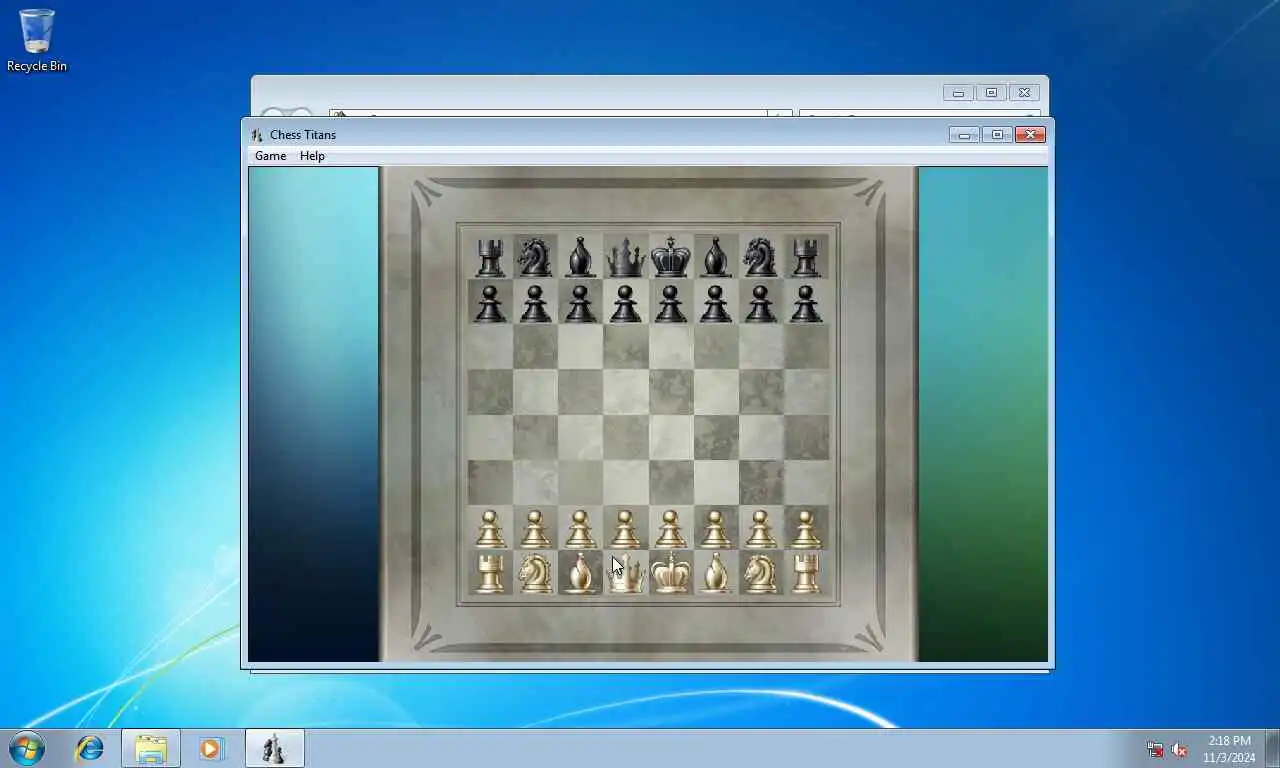Image resolution: width=1280 pixels, height=768 pixels.
Task: Maximize the background Explorer window
Action: [x=991, y=93]
